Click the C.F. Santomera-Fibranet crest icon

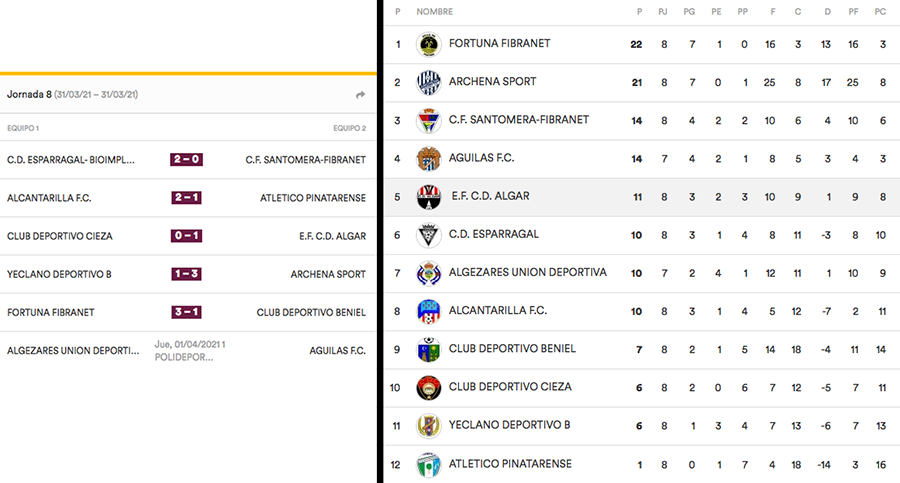coord(428,121)
